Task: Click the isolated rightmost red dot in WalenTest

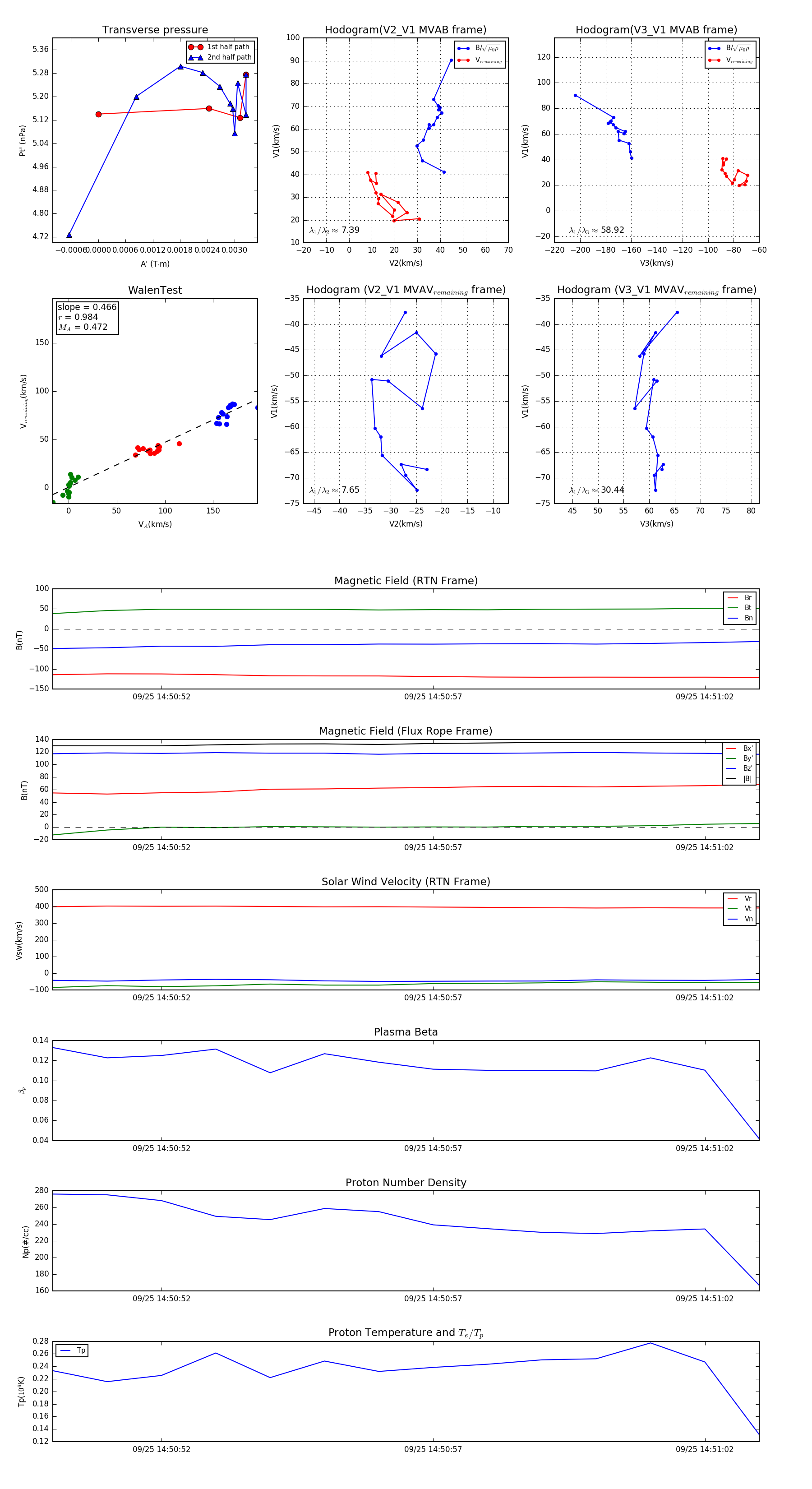Action: click(x=179, y=444)
